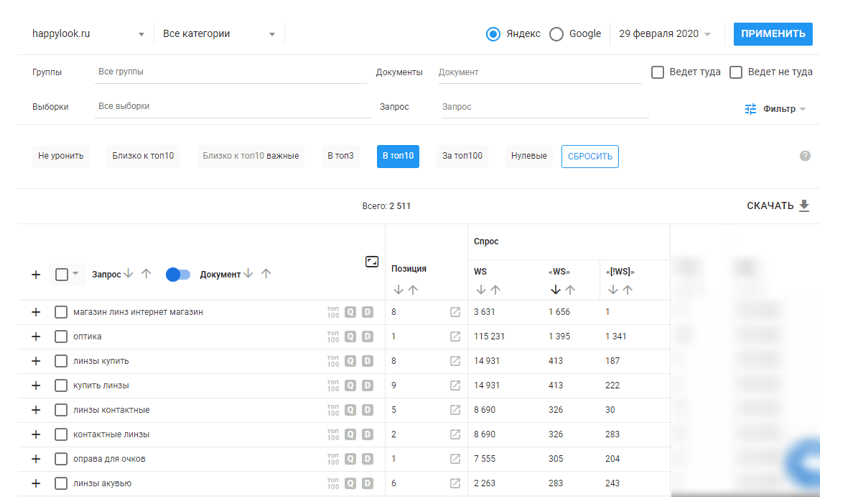851x497 pixels.
Task: Sort Документ column ascending
Action: tap(266, 273)
